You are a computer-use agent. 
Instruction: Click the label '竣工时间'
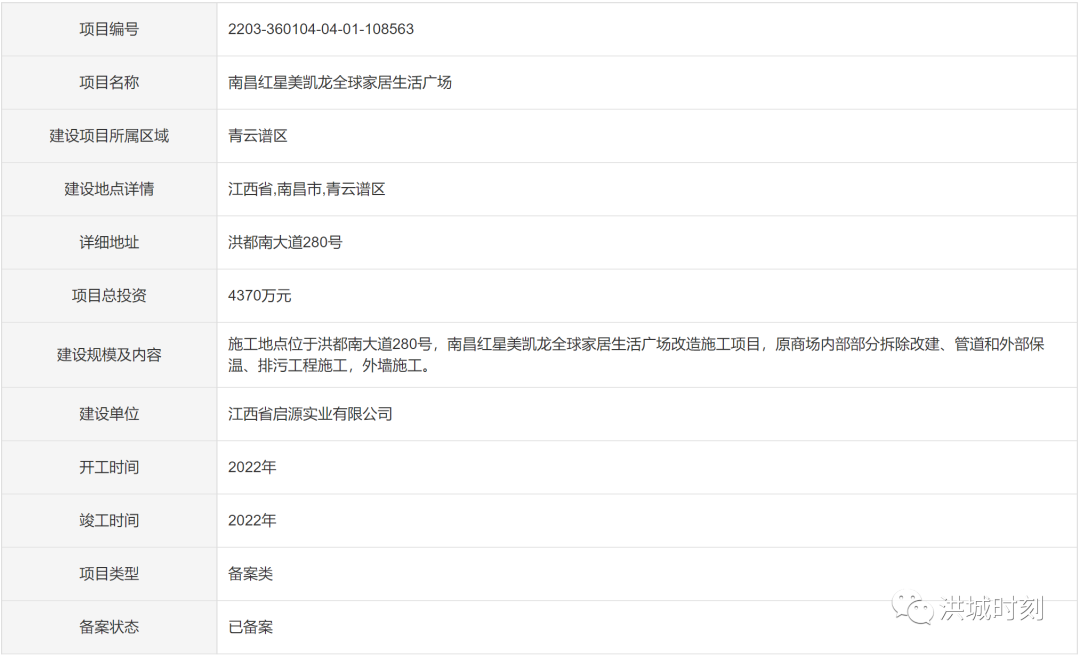coord(109,520)
